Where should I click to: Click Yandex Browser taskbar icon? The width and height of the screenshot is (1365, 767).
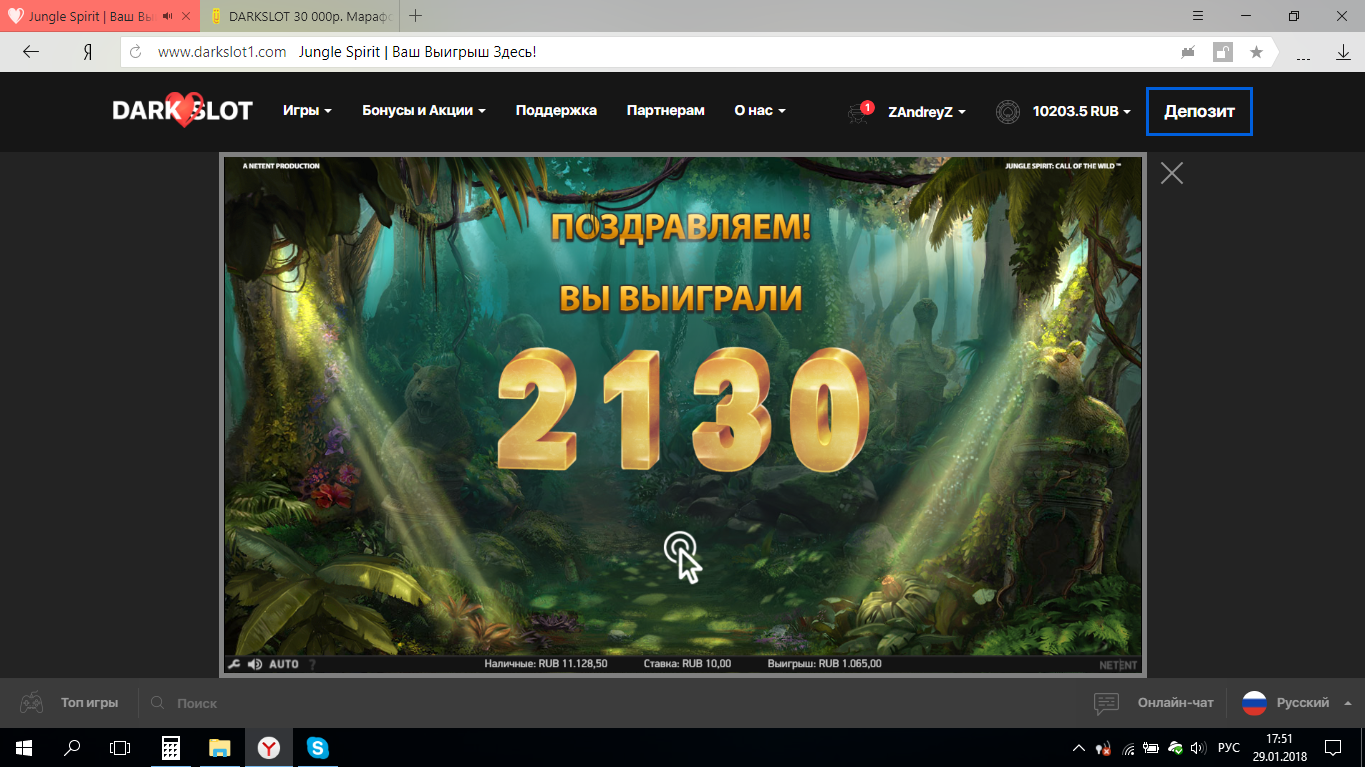coord(269,747)
